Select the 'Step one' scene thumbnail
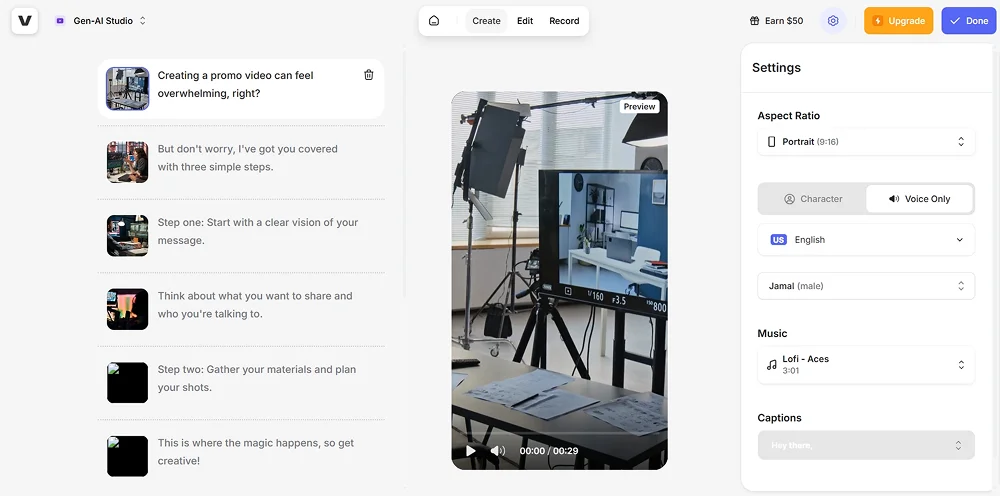1000x496 pixels. click(128, 236)
